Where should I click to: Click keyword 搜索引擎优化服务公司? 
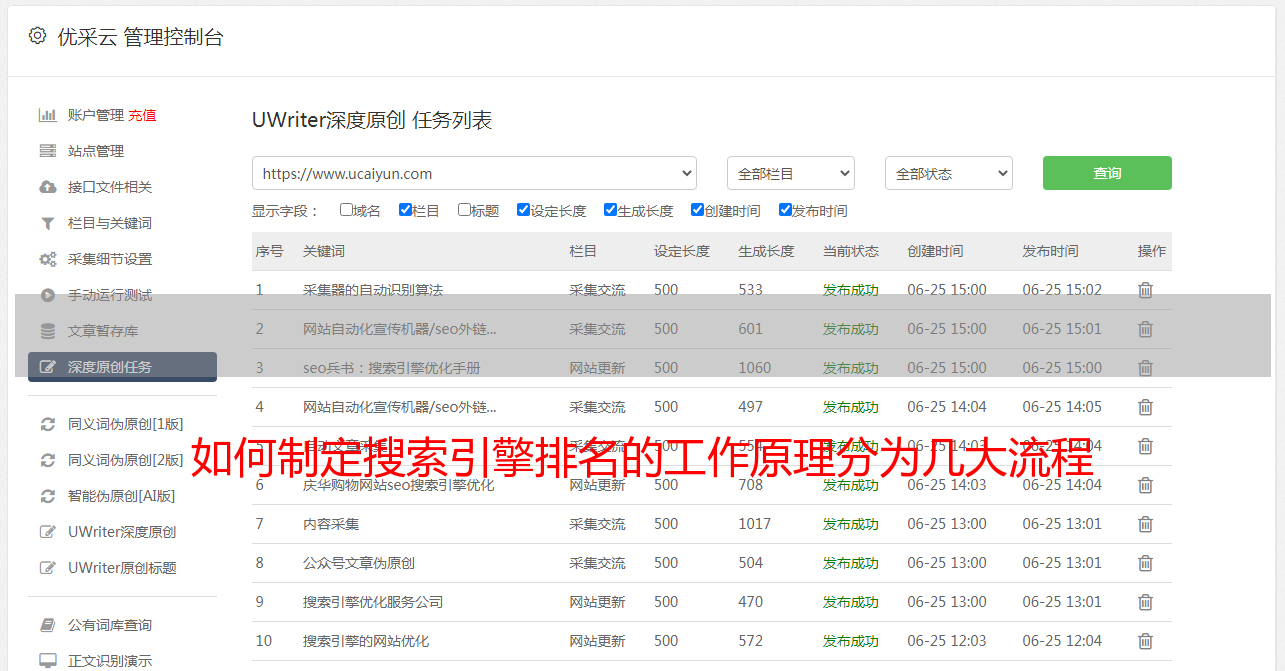(373, 602)
